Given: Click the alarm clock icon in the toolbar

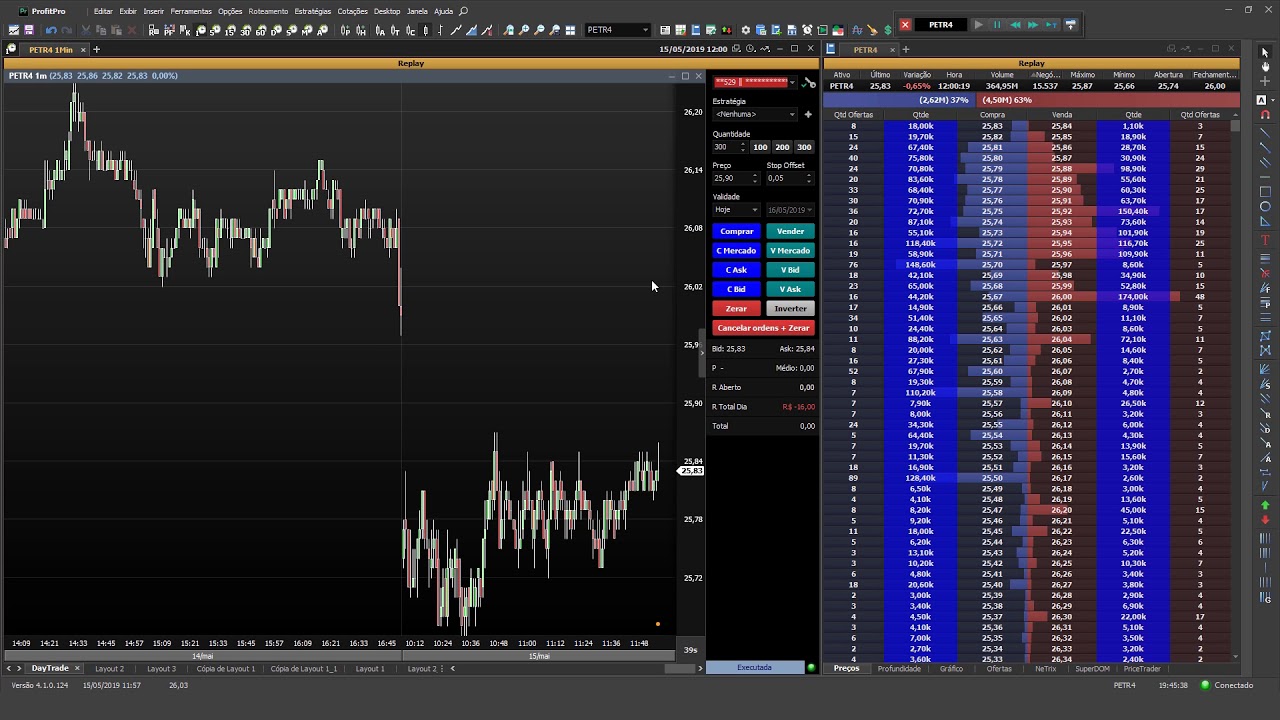Looking at the screenshot, I should [807, 30].
